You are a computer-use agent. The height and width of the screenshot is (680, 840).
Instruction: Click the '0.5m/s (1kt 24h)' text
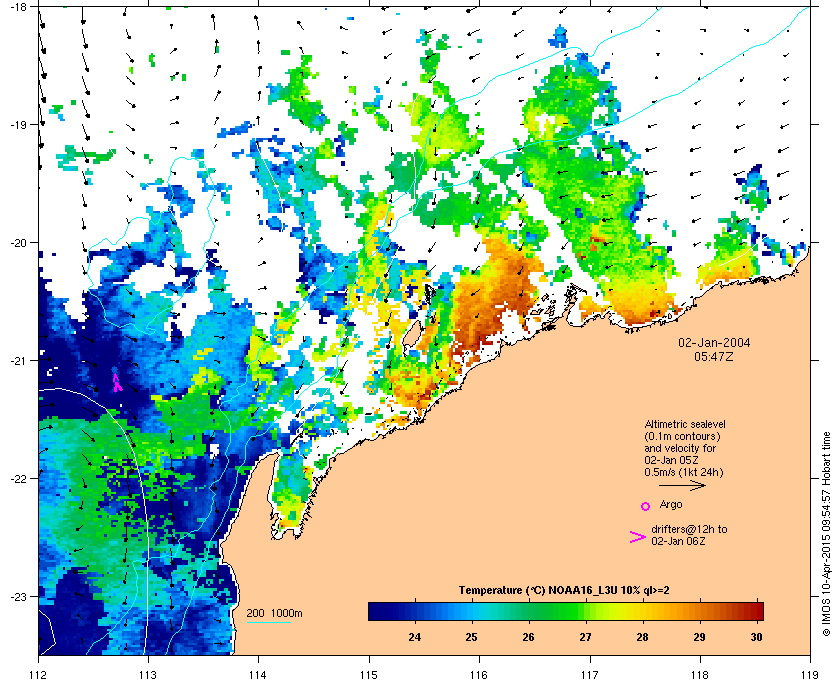684,472
